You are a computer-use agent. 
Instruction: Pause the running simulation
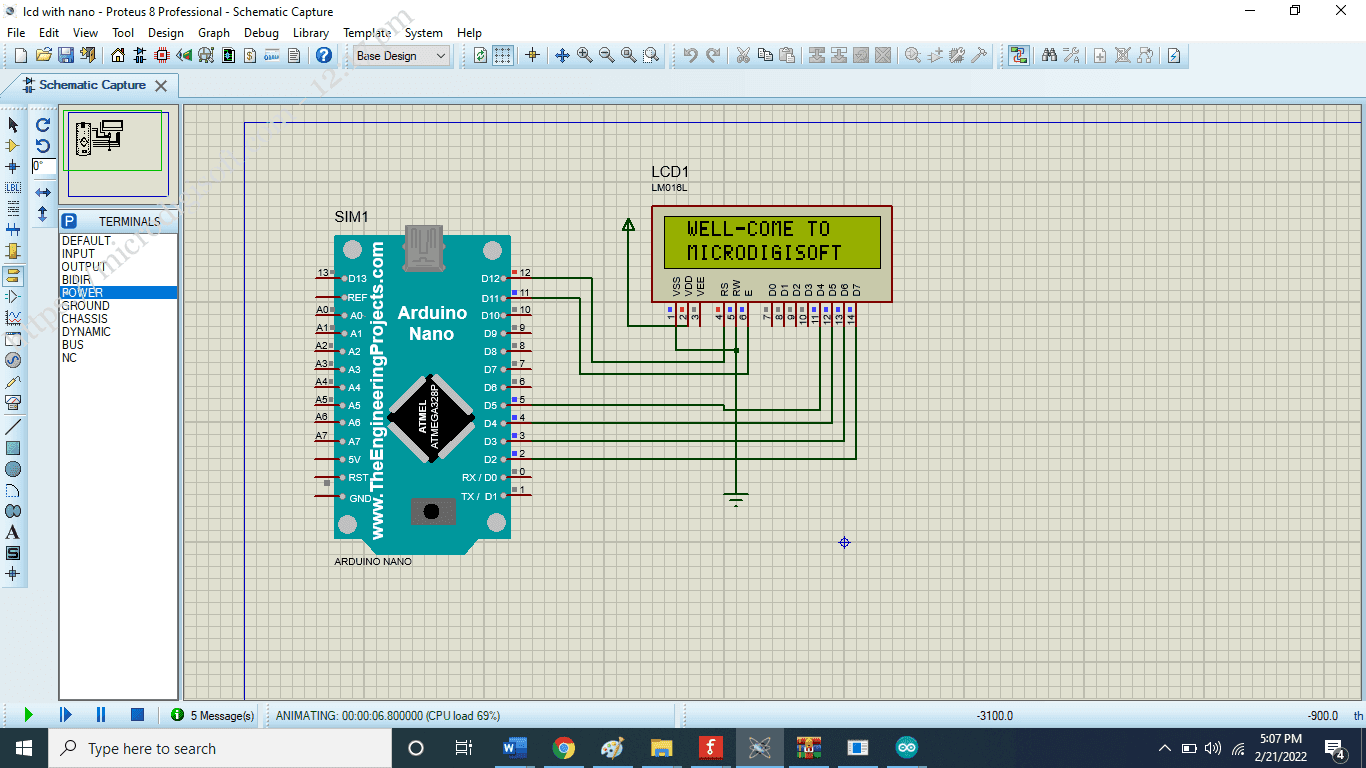pos(100,714)
